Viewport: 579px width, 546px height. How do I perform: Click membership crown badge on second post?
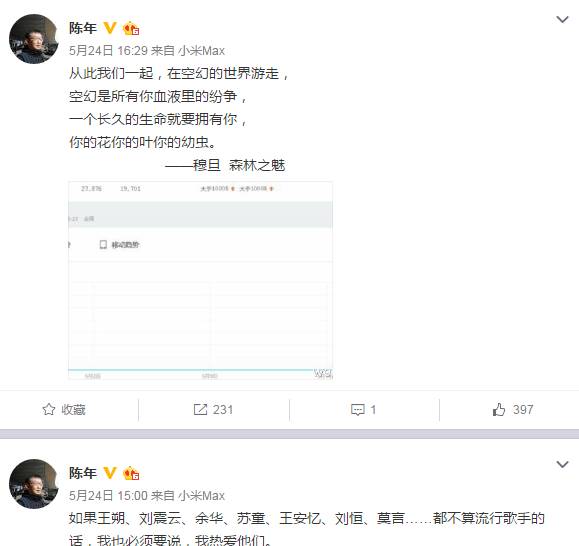click(131, 473)
